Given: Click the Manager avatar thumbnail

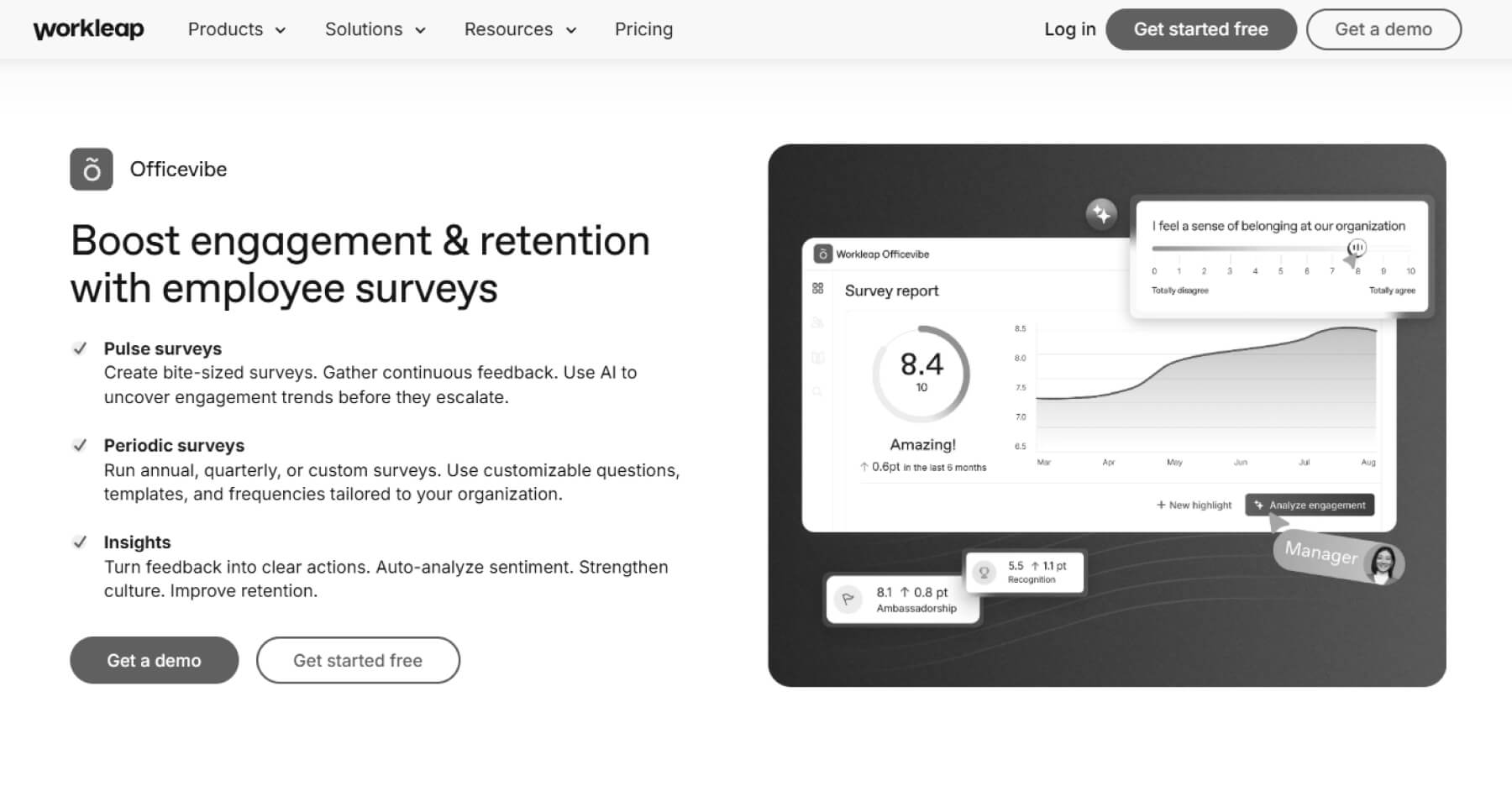Looking at the screenshot, I should pyautogui.click(x=1384, y=563).
